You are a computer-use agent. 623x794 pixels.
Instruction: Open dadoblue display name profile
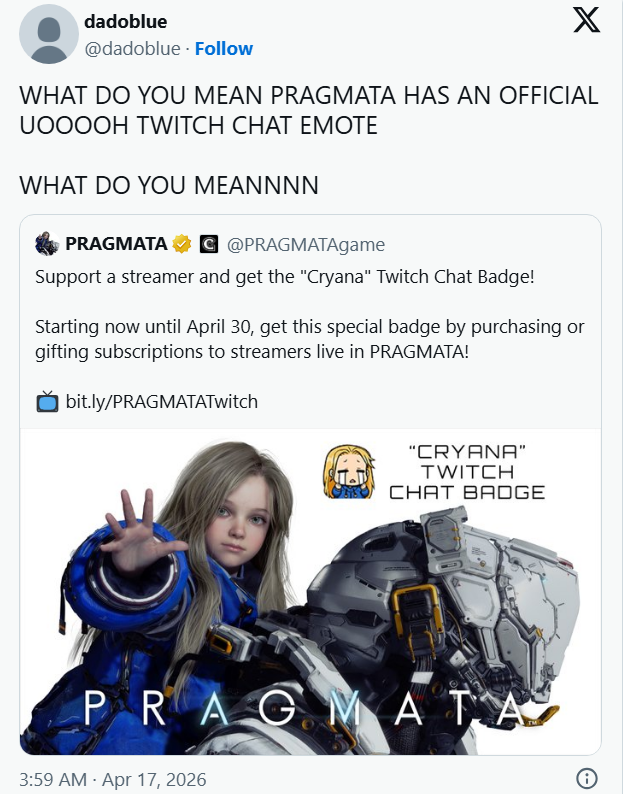click(x=126, y=22)
